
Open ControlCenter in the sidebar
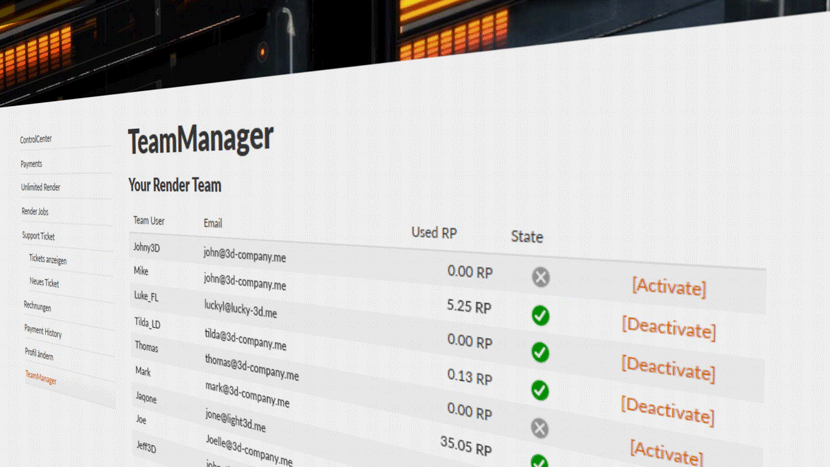coord(36,139)
